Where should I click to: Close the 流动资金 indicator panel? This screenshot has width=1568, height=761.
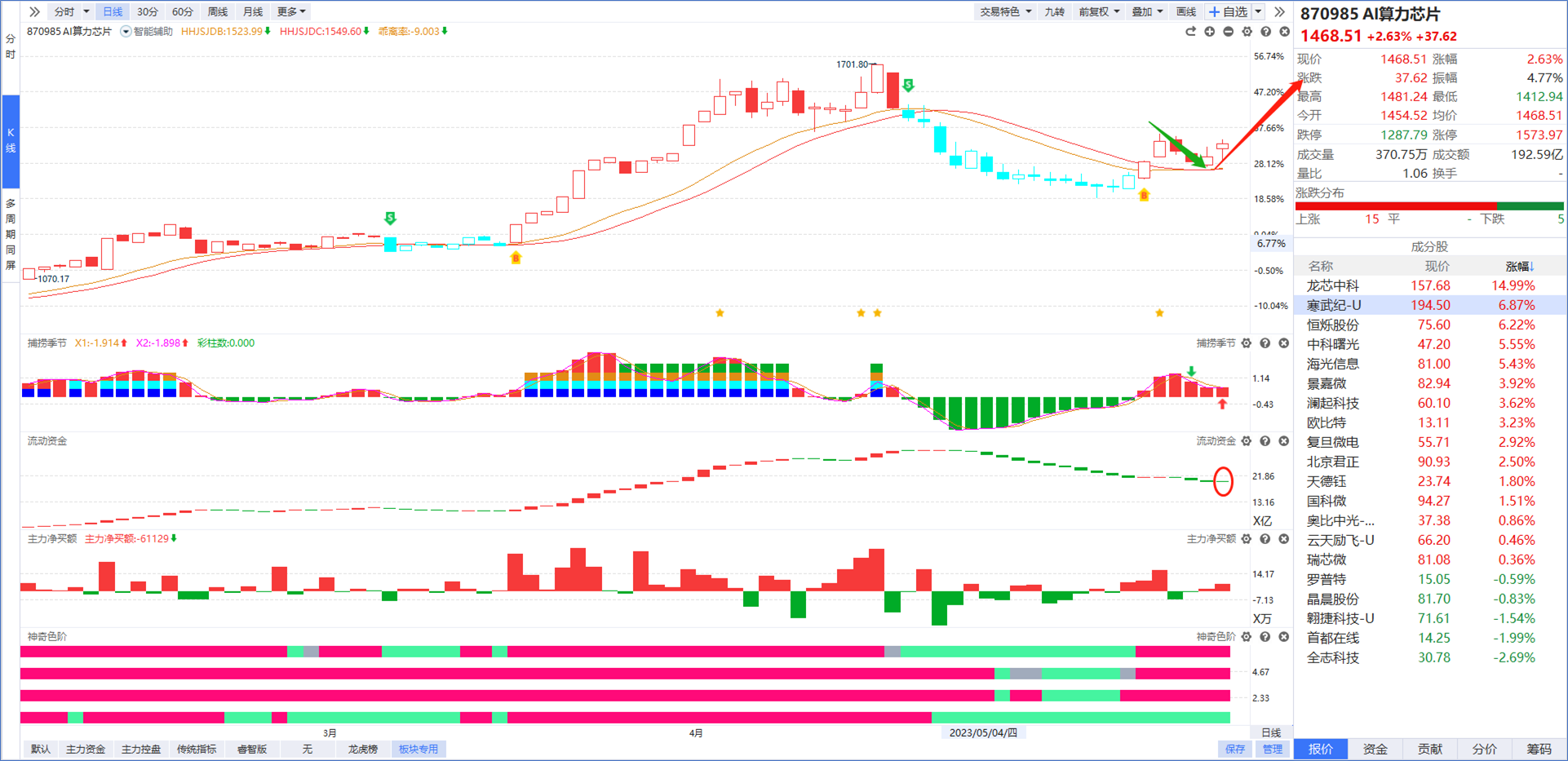(1283, 441)
